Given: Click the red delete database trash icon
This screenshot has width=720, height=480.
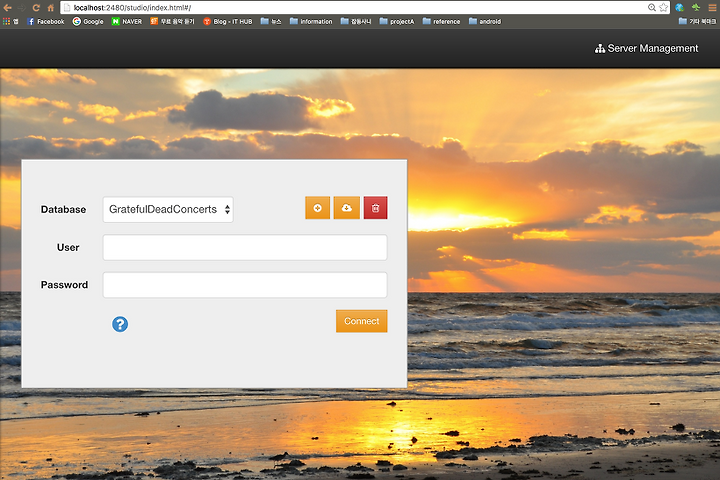Looking at the screenshot, I should click(376, 208).
